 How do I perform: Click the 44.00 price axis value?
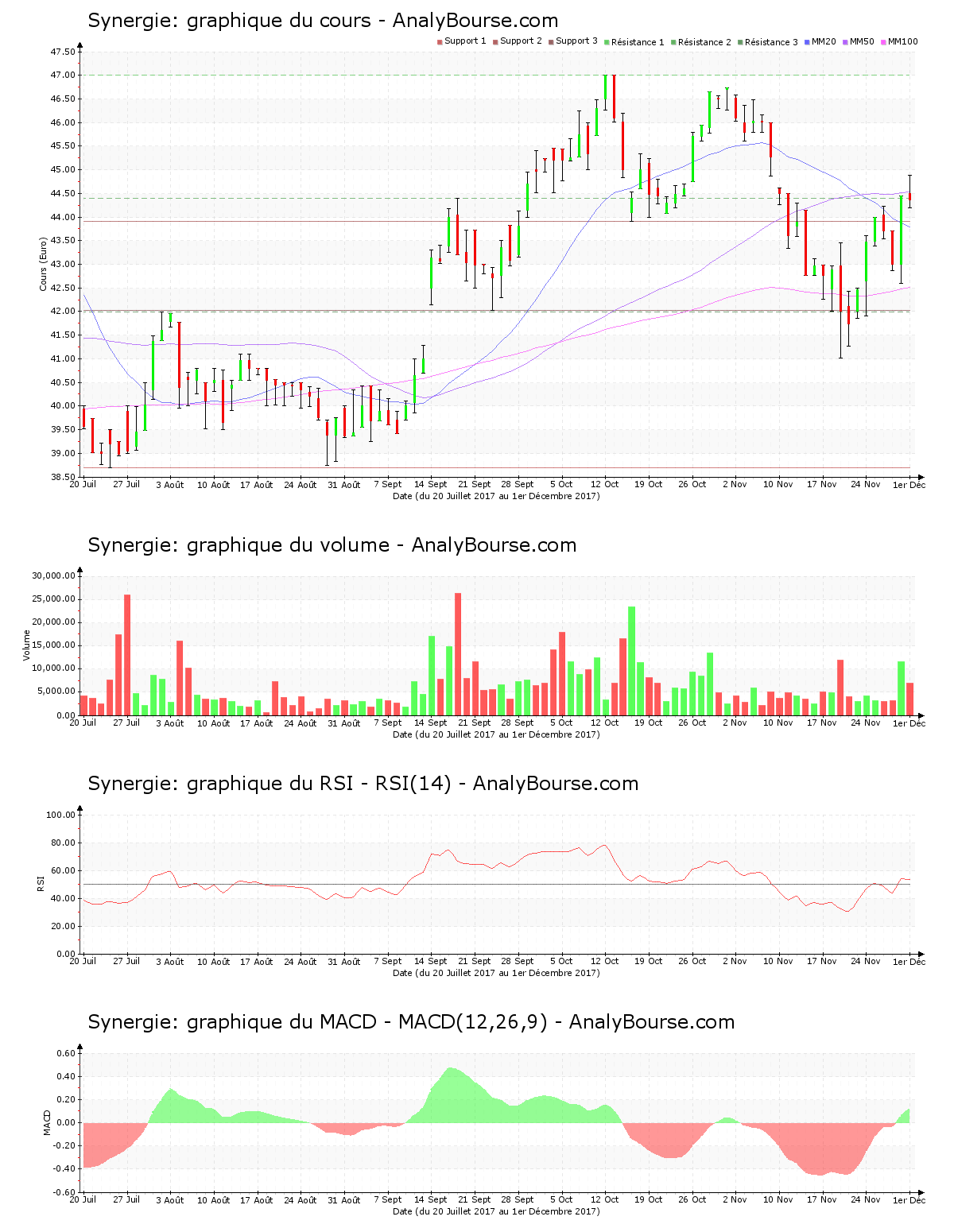(x=63, y=217)
